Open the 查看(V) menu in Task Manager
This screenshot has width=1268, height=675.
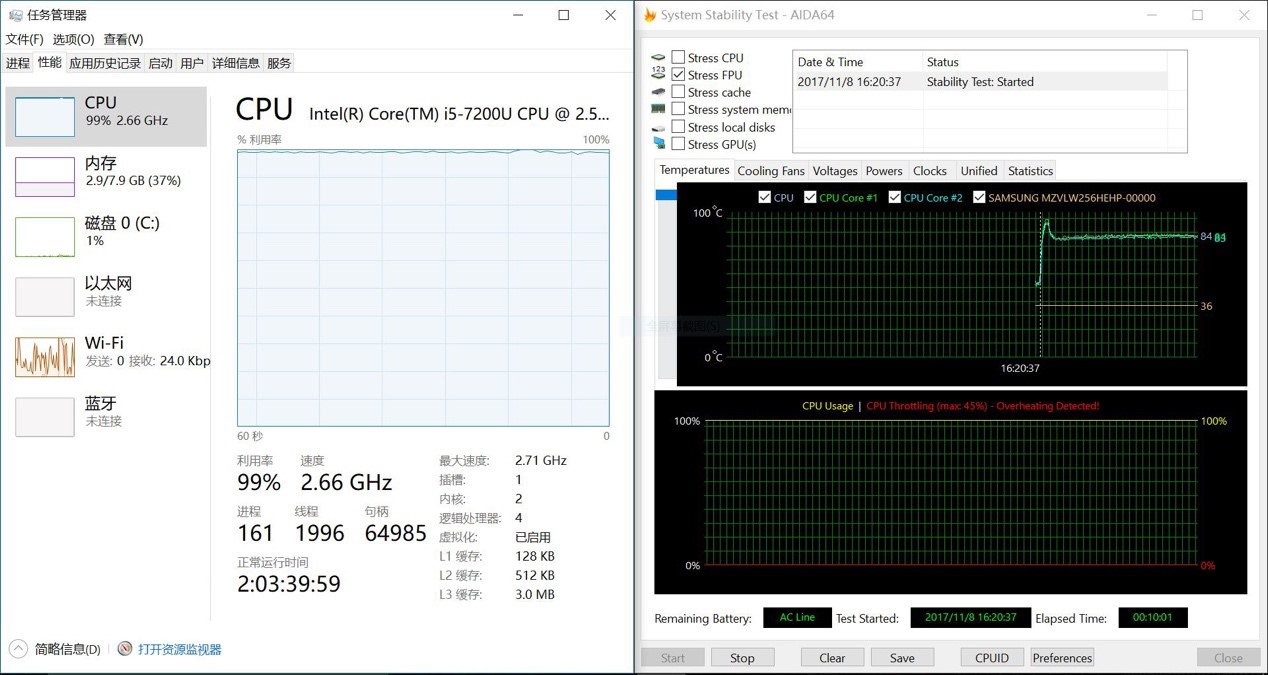(123, 39)
